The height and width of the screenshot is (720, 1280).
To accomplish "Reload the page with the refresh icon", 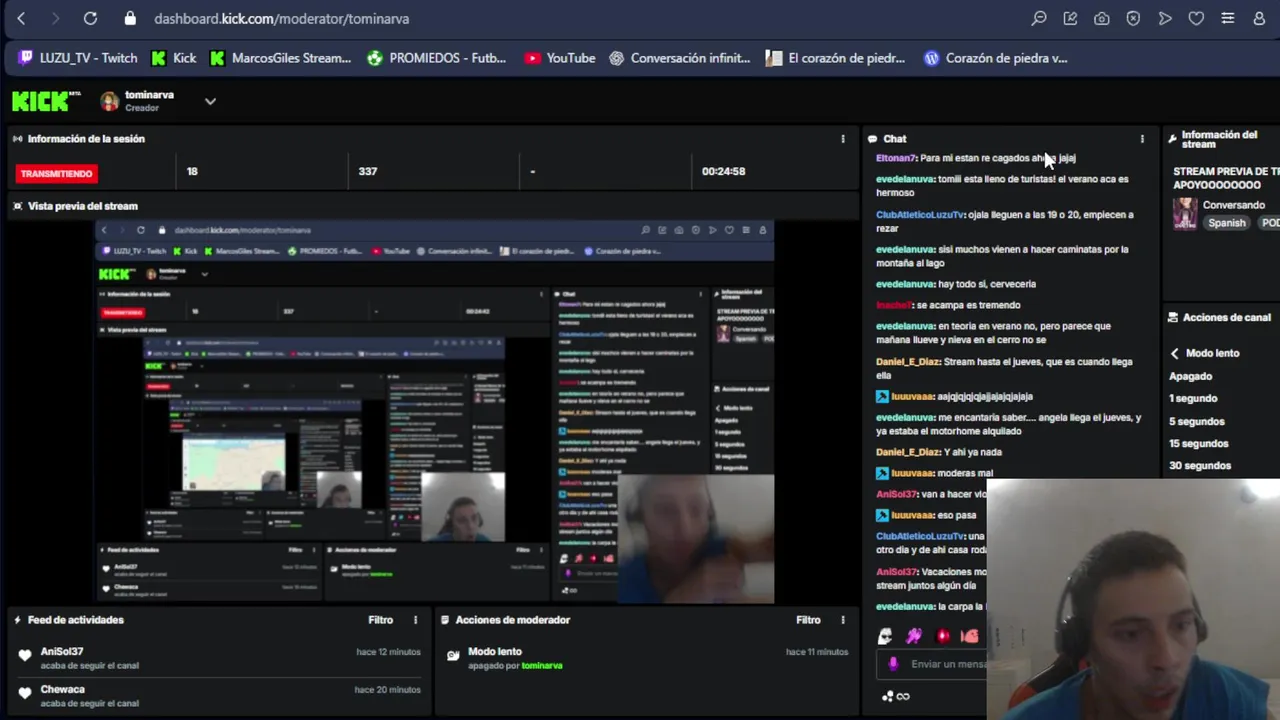I will pyautogui.click(x=90, y=18).
